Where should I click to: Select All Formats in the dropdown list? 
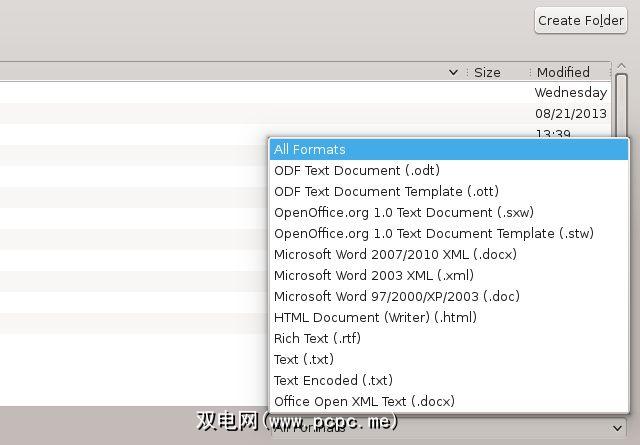[x=449, y=149]
